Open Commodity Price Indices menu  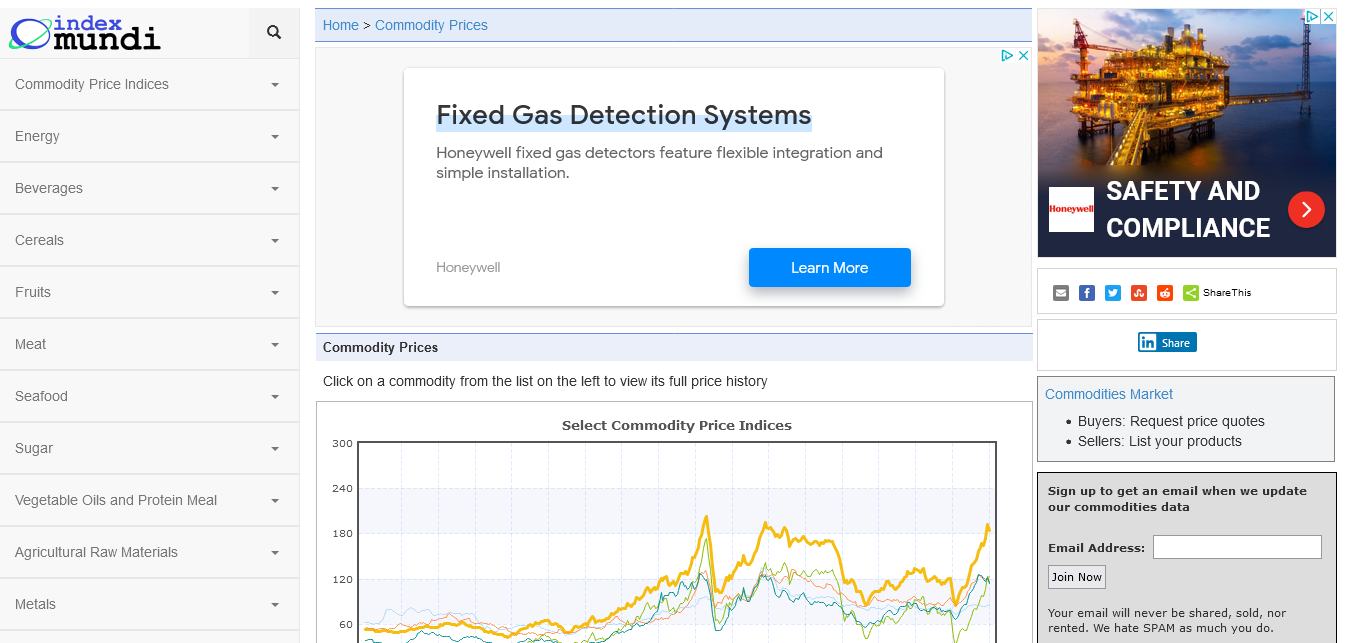coord(149,84)
